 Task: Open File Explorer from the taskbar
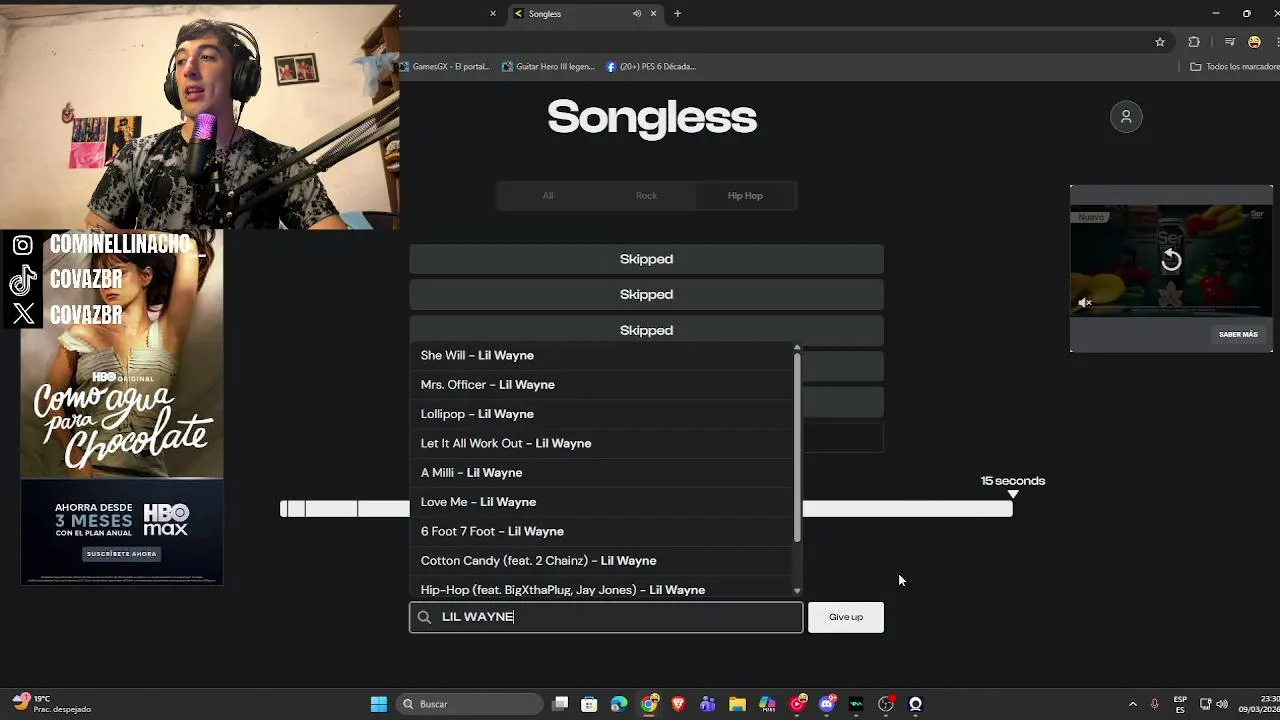(737, 704)
